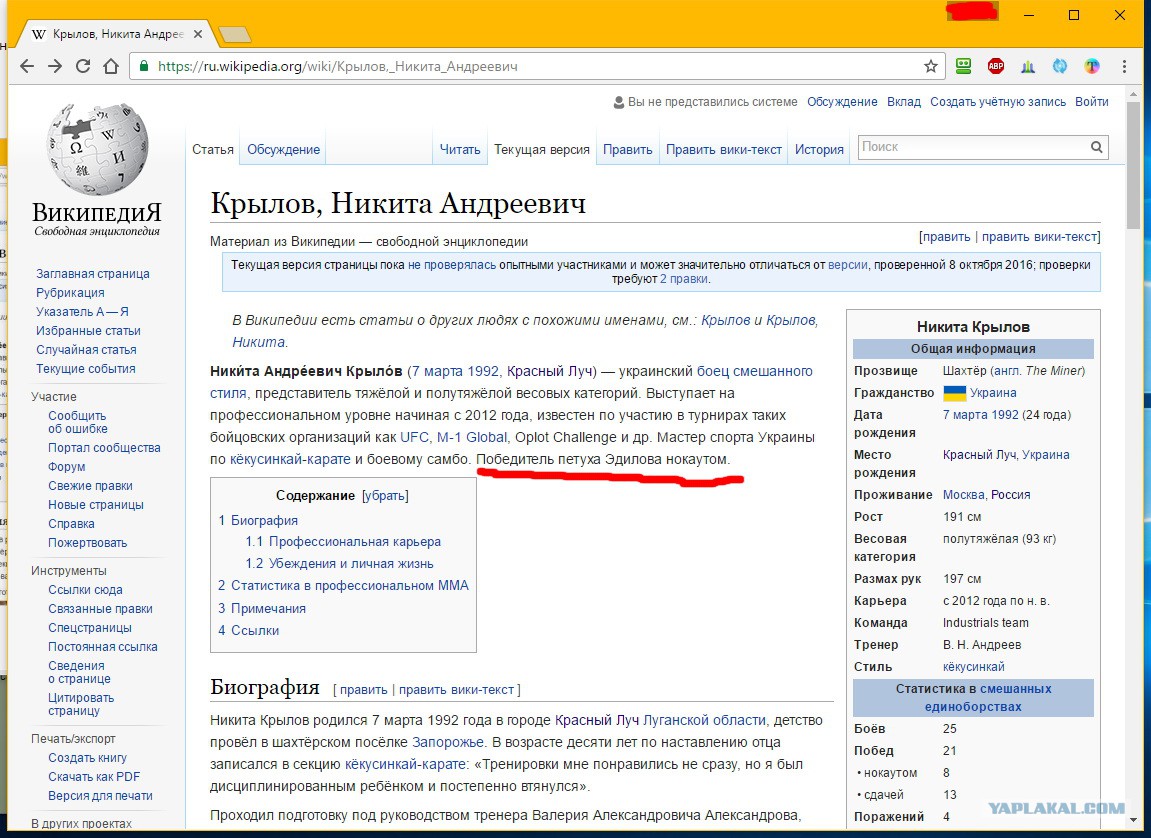Click the search magnifier icon in Wikipedia
The image size is (1151, 838).
(1097, 147)
